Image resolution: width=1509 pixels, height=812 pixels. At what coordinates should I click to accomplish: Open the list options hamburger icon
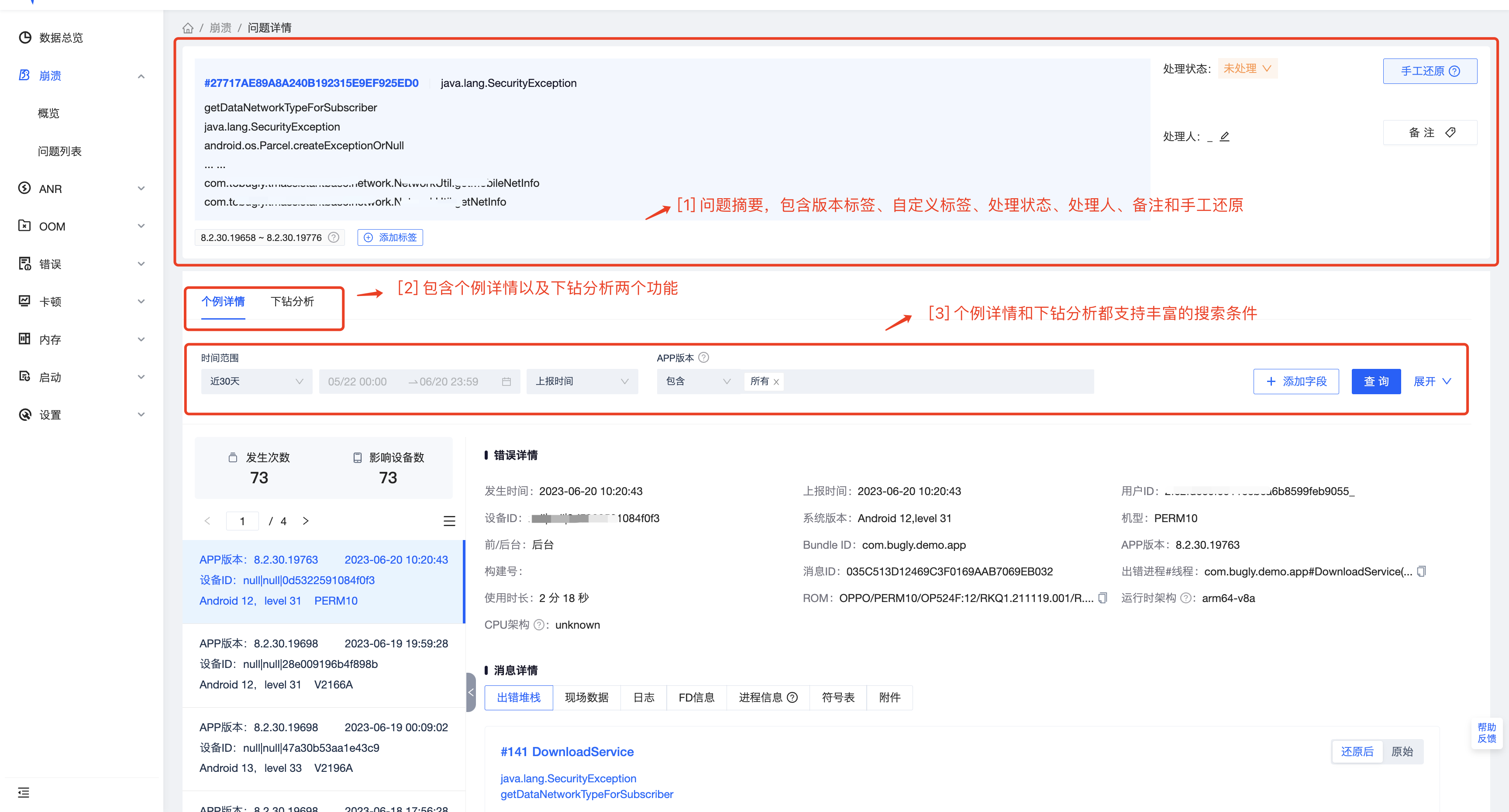point(449,521)
